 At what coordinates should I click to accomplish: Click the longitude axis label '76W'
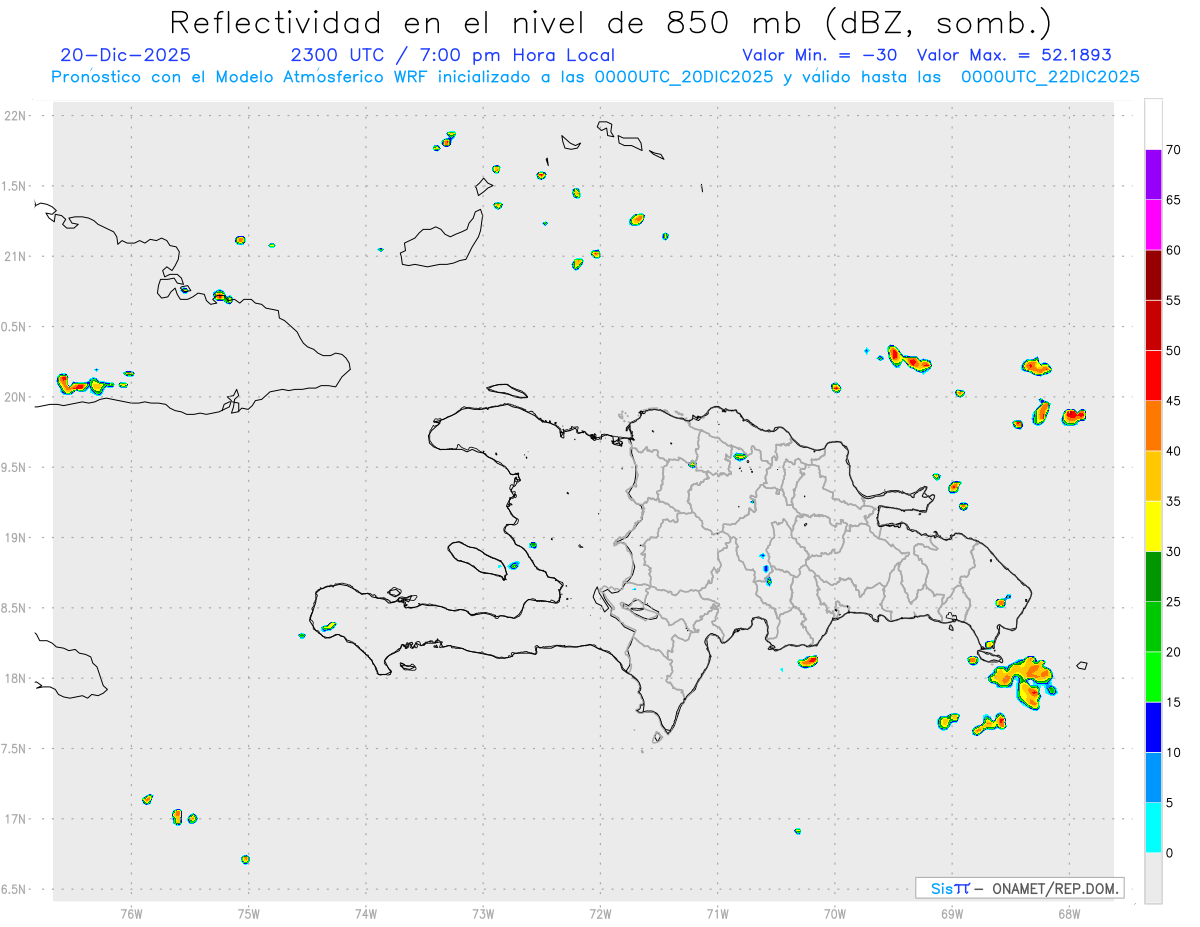(x=131, y=914)
